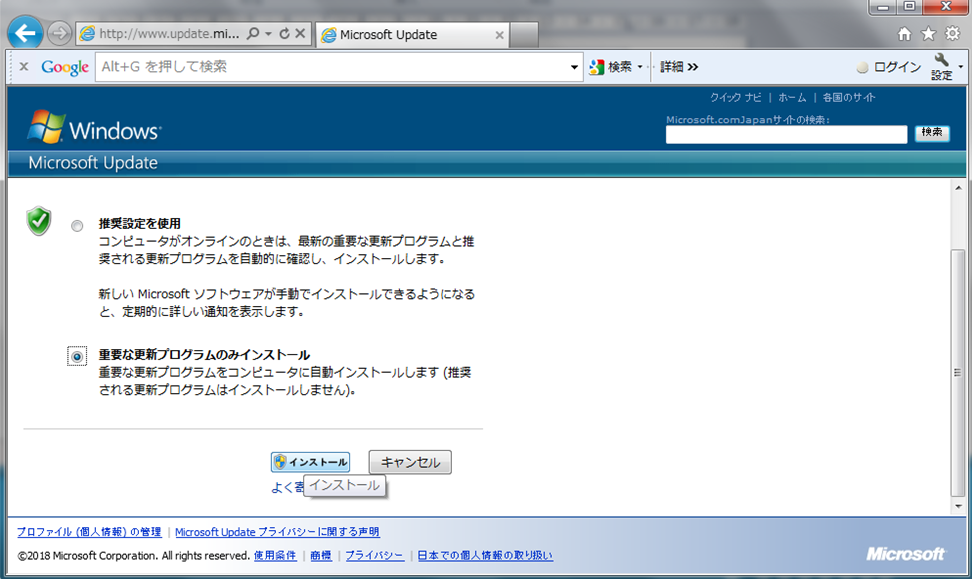
Task: Open プロファイル (個人情報) の管理 link
Action: (89, 532)
